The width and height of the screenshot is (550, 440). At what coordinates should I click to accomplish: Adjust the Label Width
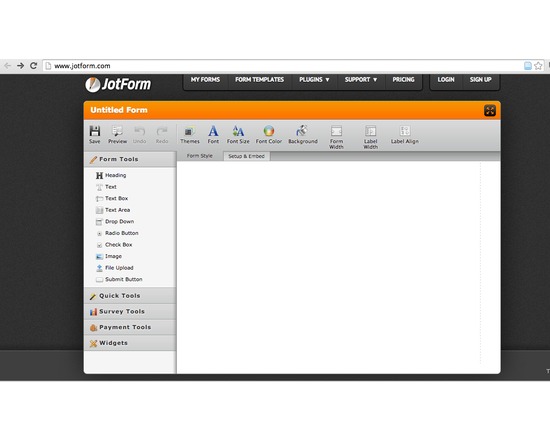(x=370, y=137)
